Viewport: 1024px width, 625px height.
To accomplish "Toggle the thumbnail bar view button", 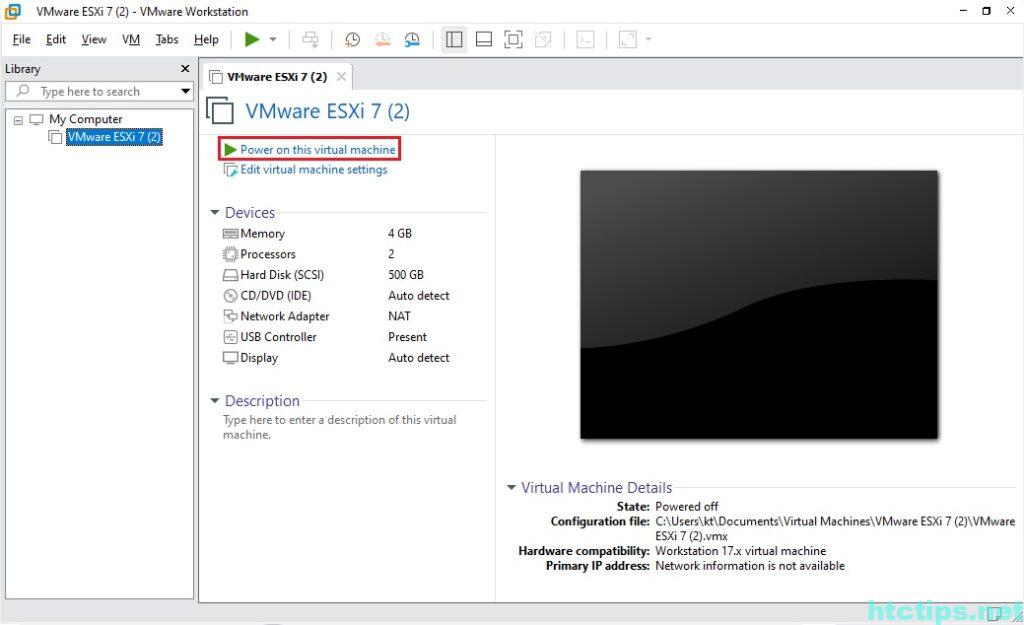I will click(484, 40).
